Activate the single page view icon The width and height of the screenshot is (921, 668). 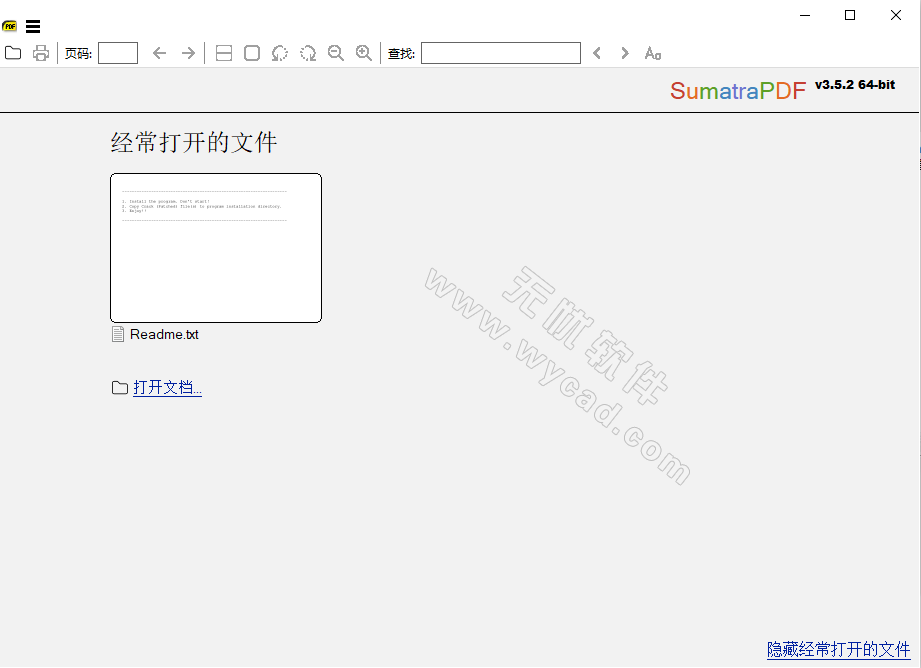252,53
